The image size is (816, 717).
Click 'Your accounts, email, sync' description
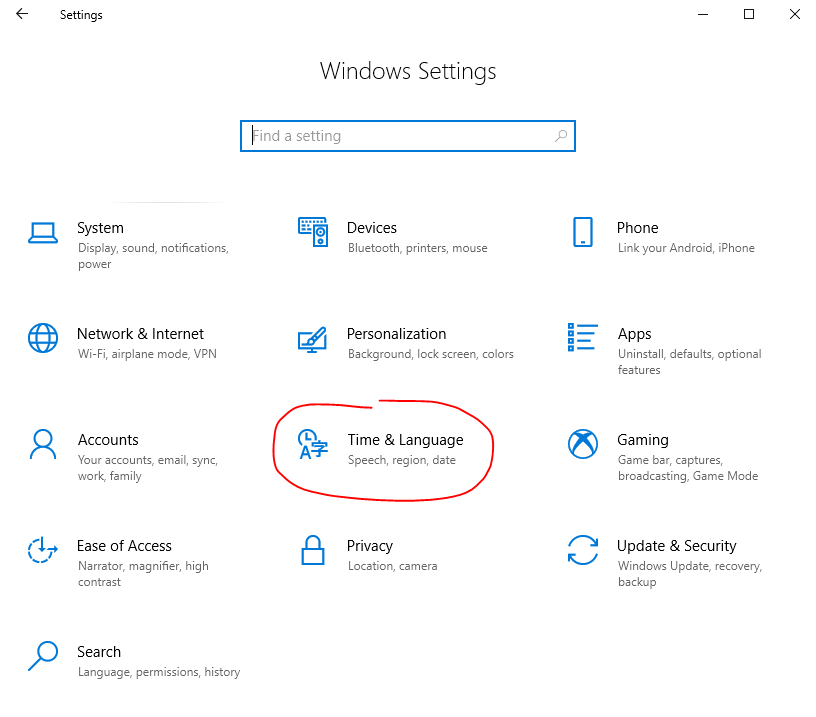click(148, 468)
